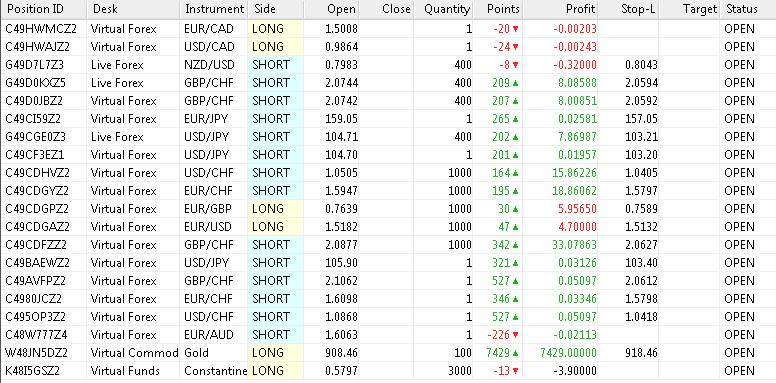Sort by Quantity column header

(443, 9)
